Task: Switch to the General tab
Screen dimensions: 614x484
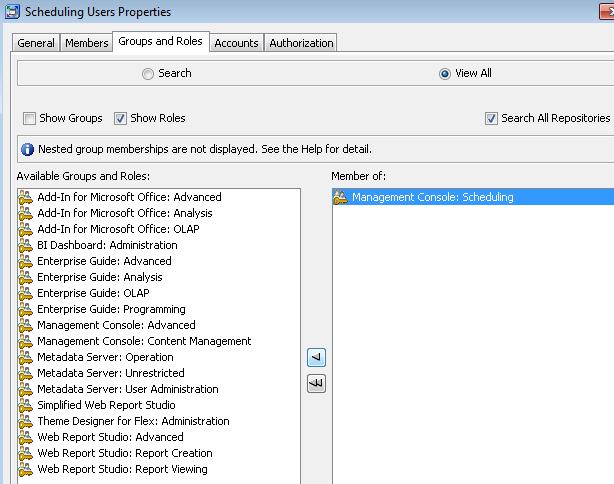Action: click(36, 43)
